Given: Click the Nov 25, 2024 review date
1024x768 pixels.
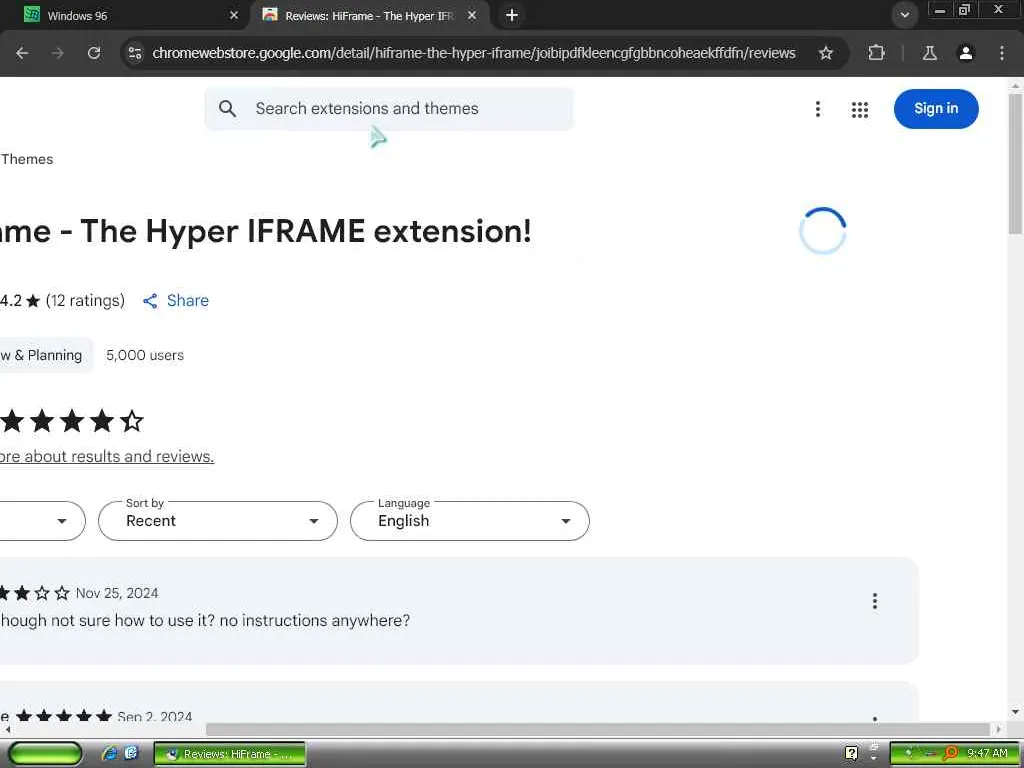Looking at the screenshot, I should [117, 593].
